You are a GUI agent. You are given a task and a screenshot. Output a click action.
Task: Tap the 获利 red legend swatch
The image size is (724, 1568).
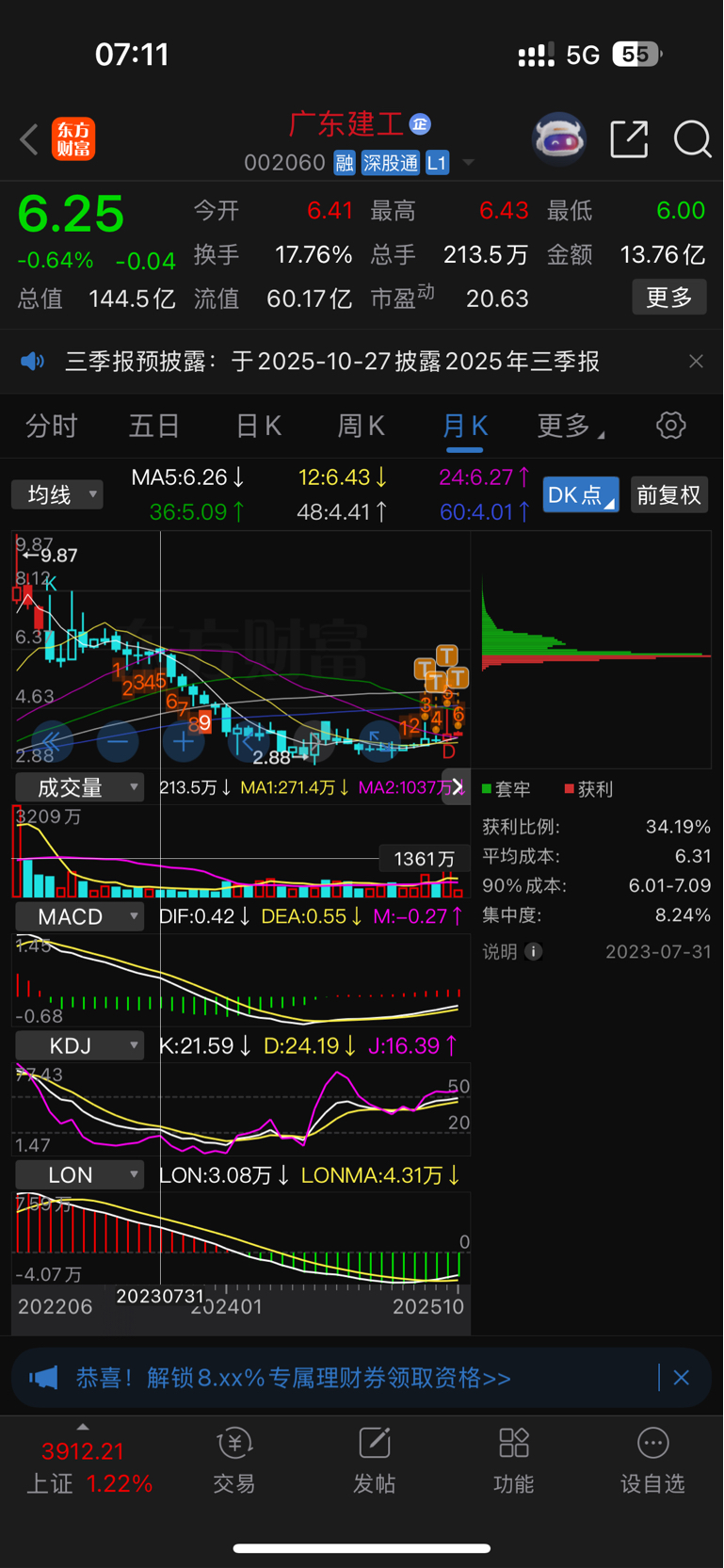[x=569, y=788]
